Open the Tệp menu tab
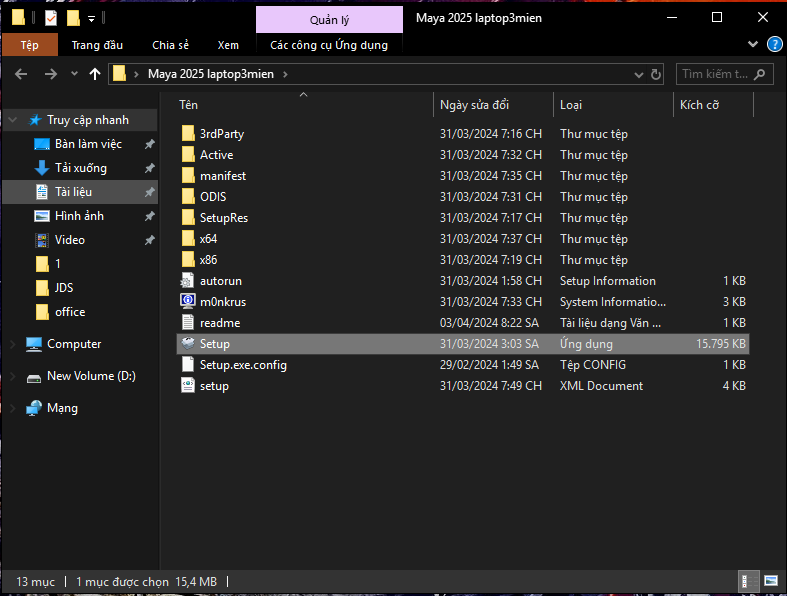787x596 pixels. 29,45
